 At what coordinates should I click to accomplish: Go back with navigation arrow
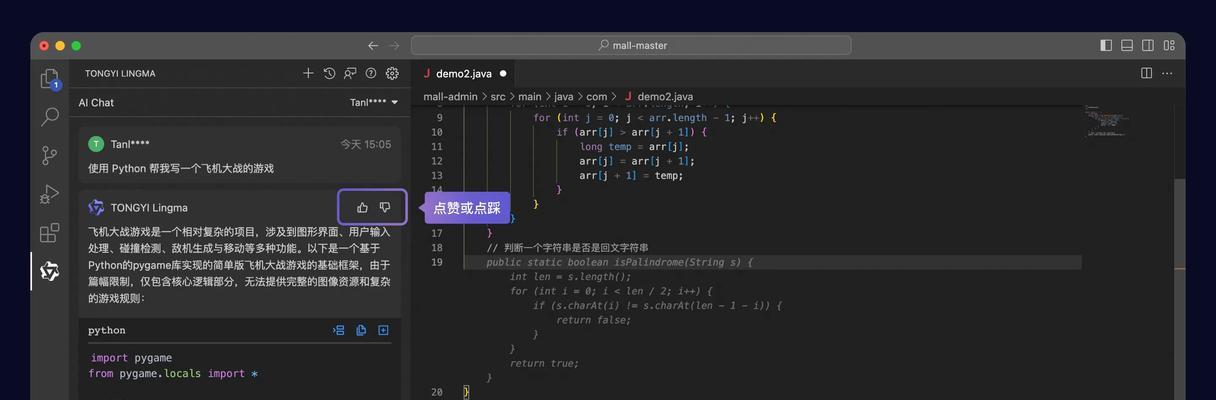[x=373, y=45]
